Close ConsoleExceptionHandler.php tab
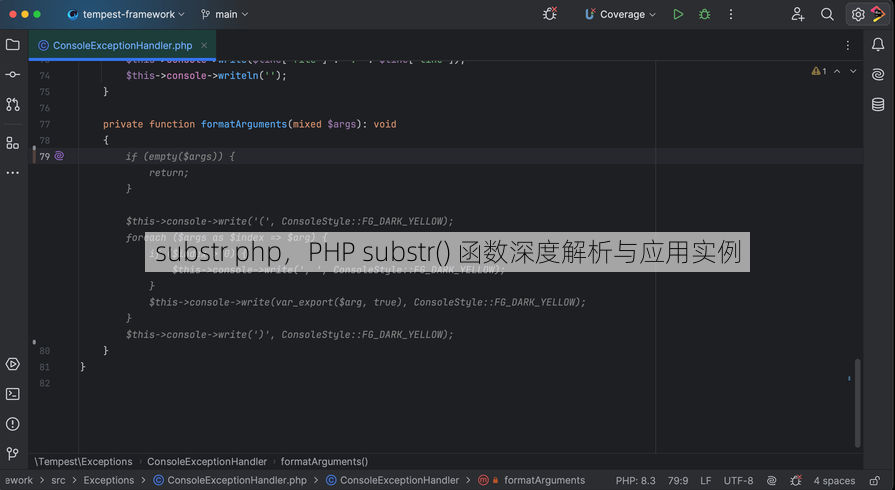This screenshot has height=490, width=895. (x=204, y=45)
